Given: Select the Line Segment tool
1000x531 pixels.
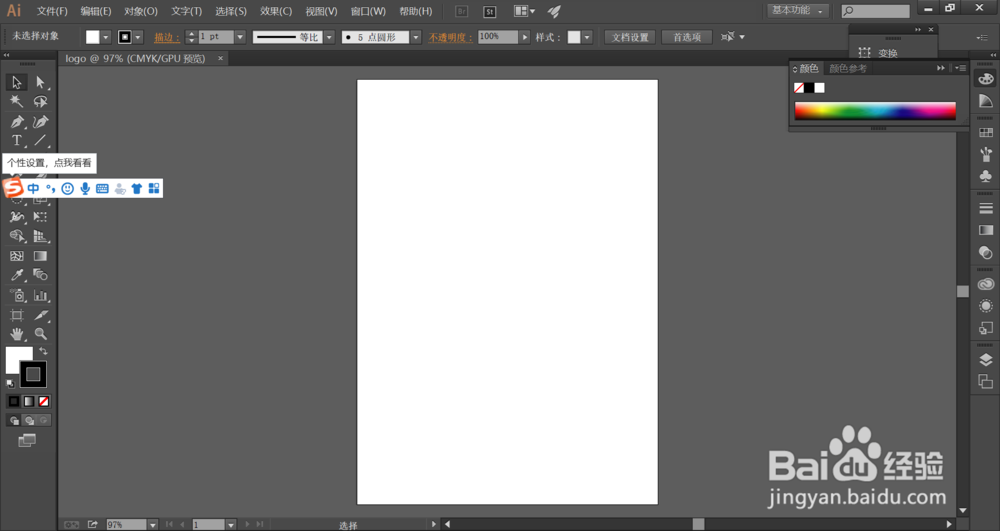Looking at the screenshot, I should point(40,140).
